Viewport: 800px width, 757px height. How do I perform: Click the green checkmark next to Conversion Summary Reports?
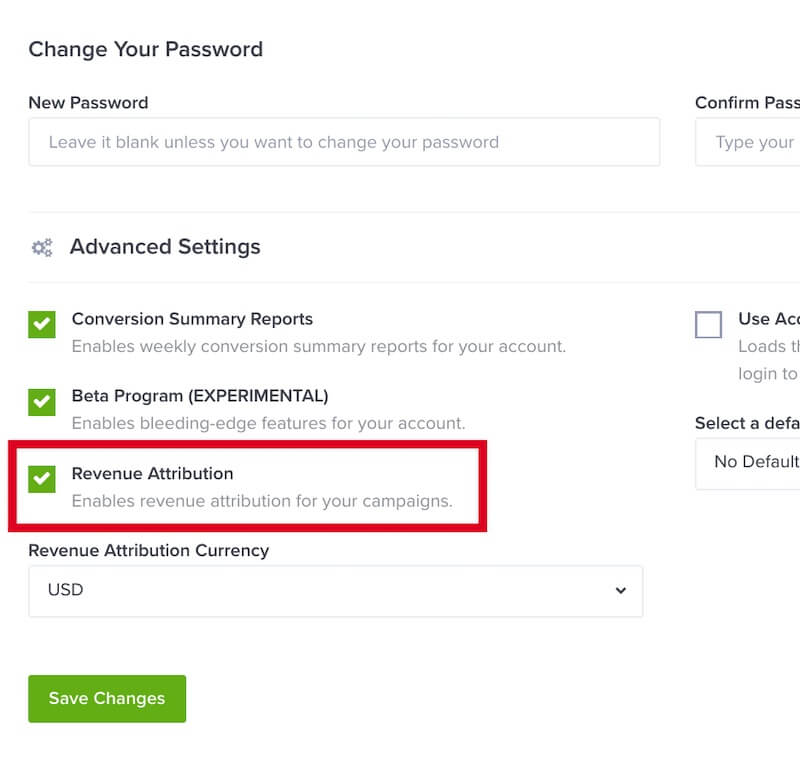coord(41,325)
